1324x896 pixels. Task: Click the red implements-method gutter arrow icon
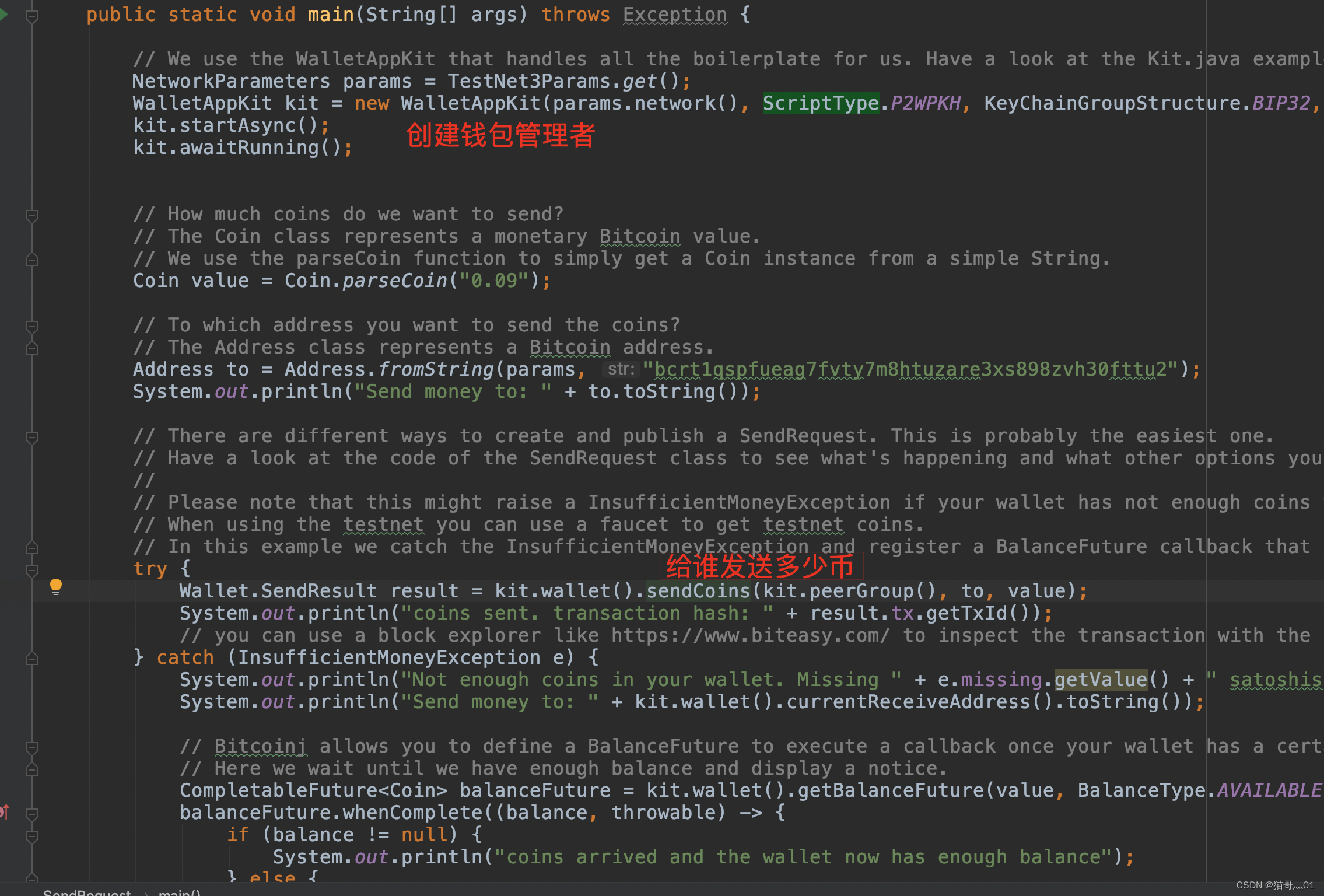point(5,812)
